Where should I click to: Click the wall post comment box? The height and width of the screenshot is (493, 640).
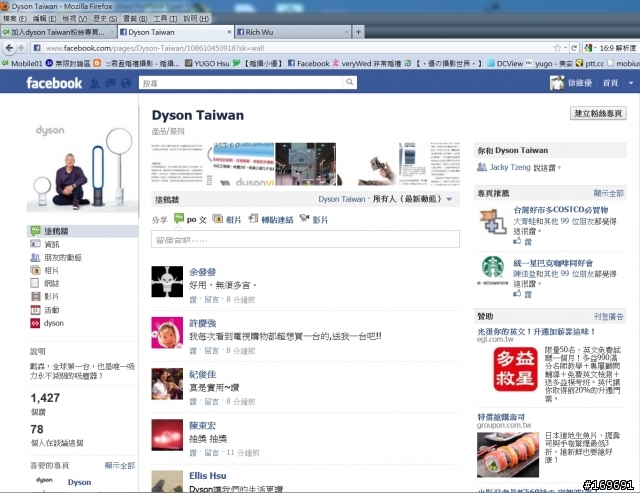(305, 240)
